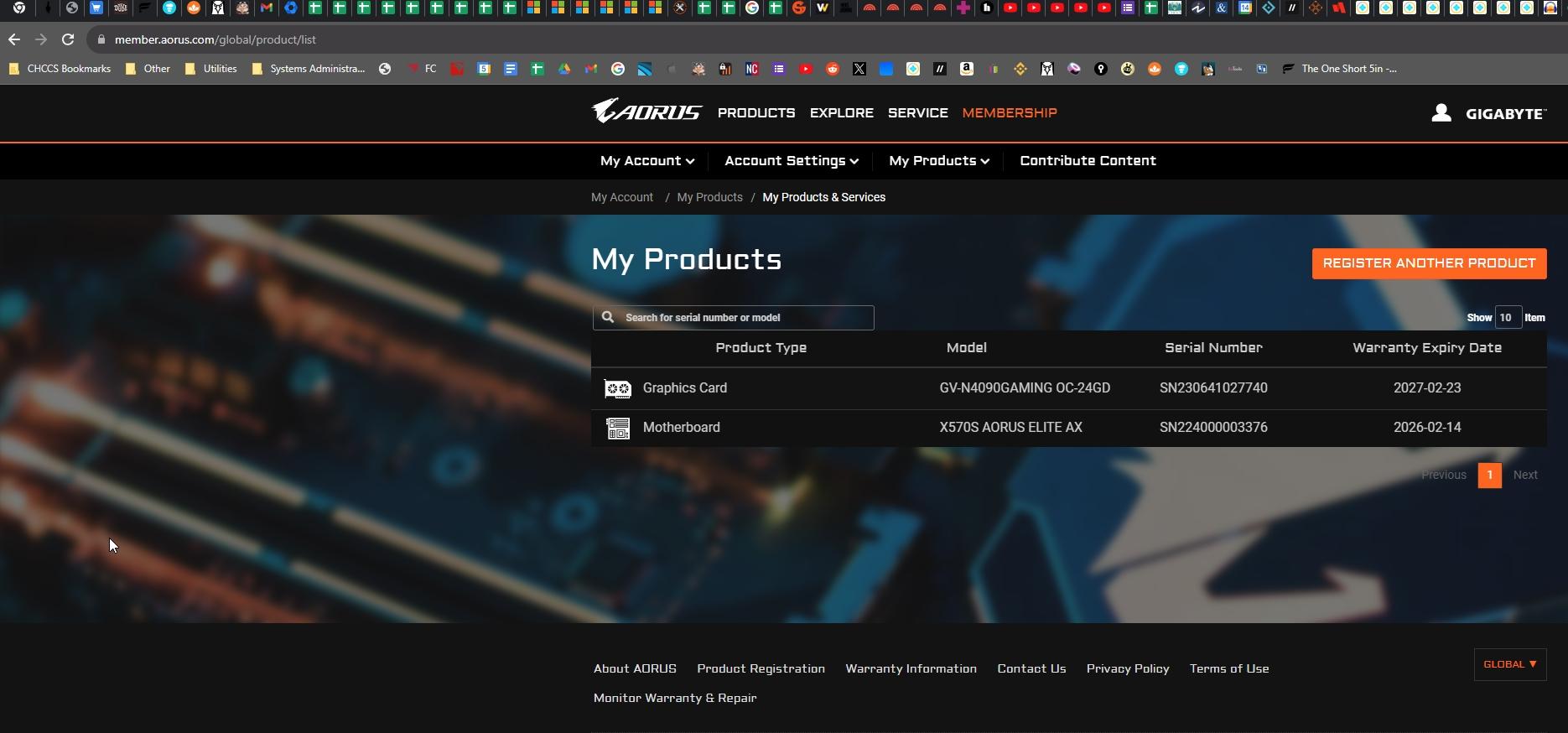Click REGISTER ANOTHER PRODUCT button
1568x733 pixels.
pyautogui.click(x=1429, y=263)
